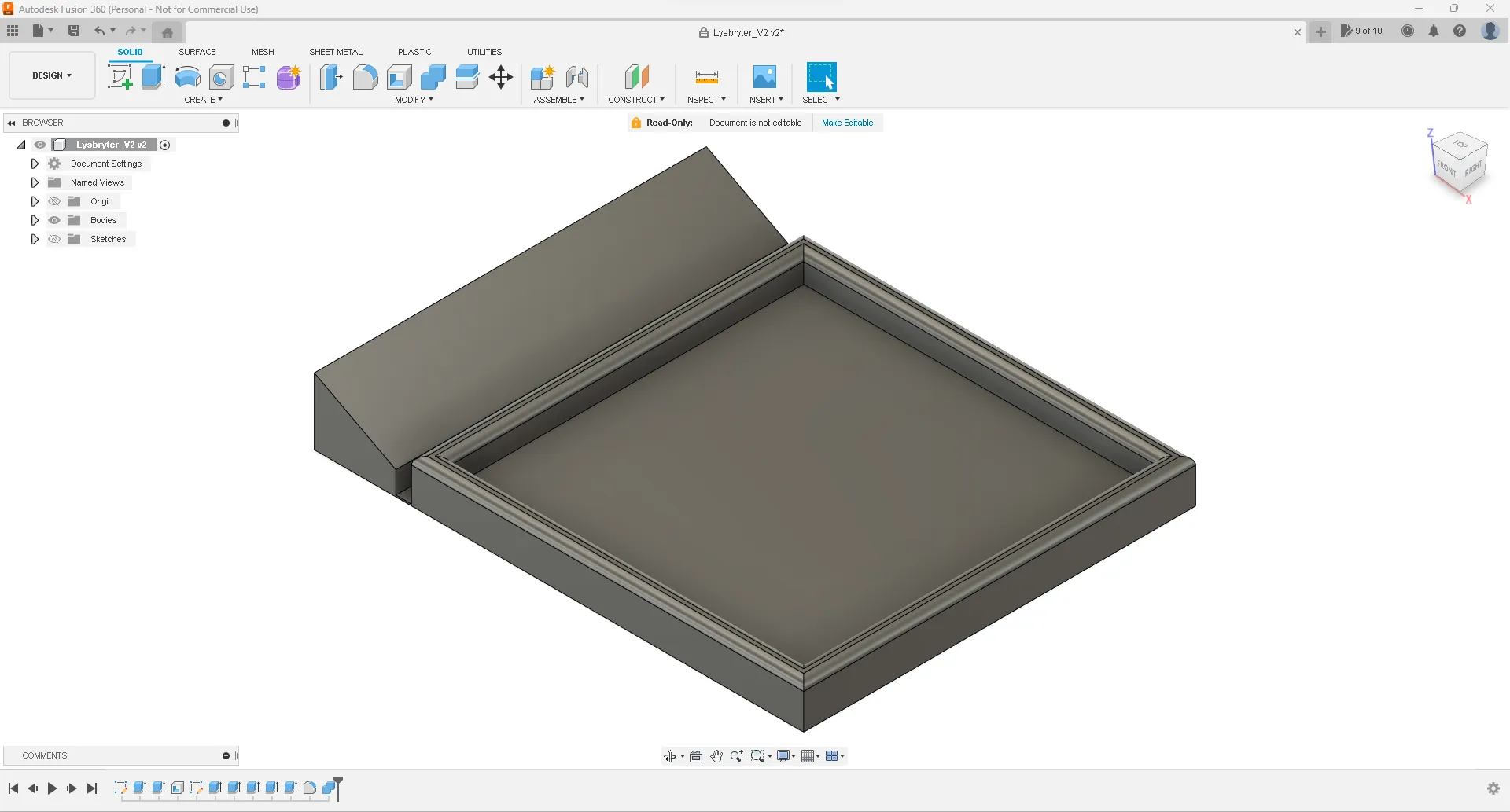Click the Home icon in the top bar
This screenshot has height=812, width=1510.
[x=168, y=32]
